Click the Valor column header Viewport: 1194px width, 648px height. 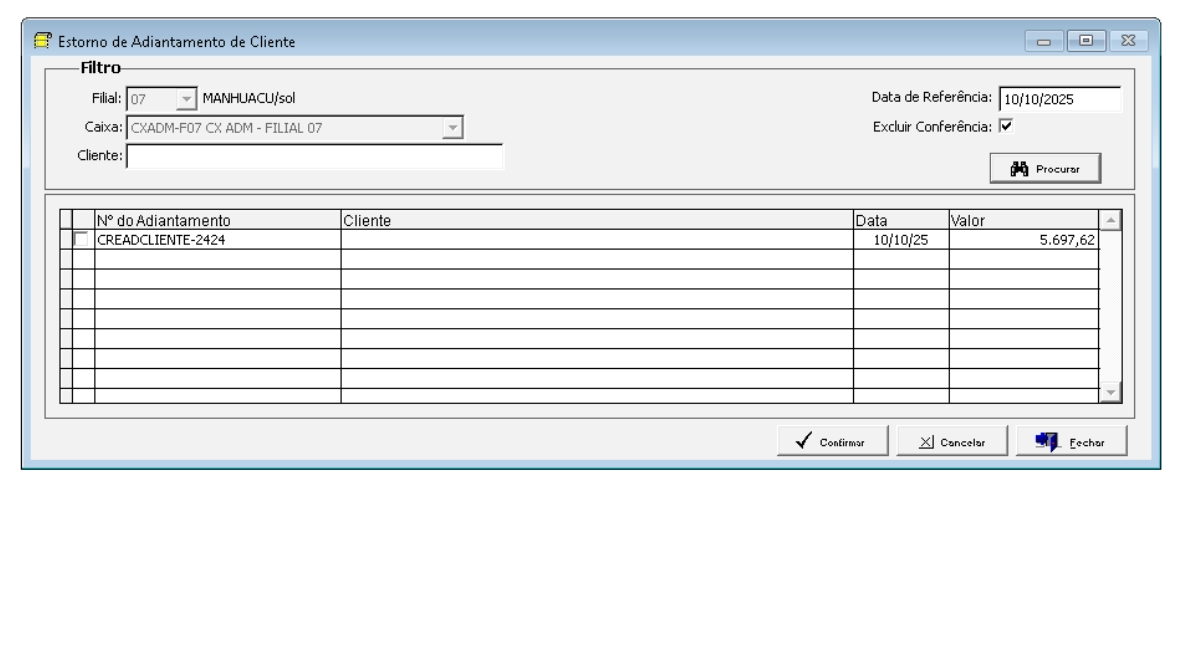1023,219
